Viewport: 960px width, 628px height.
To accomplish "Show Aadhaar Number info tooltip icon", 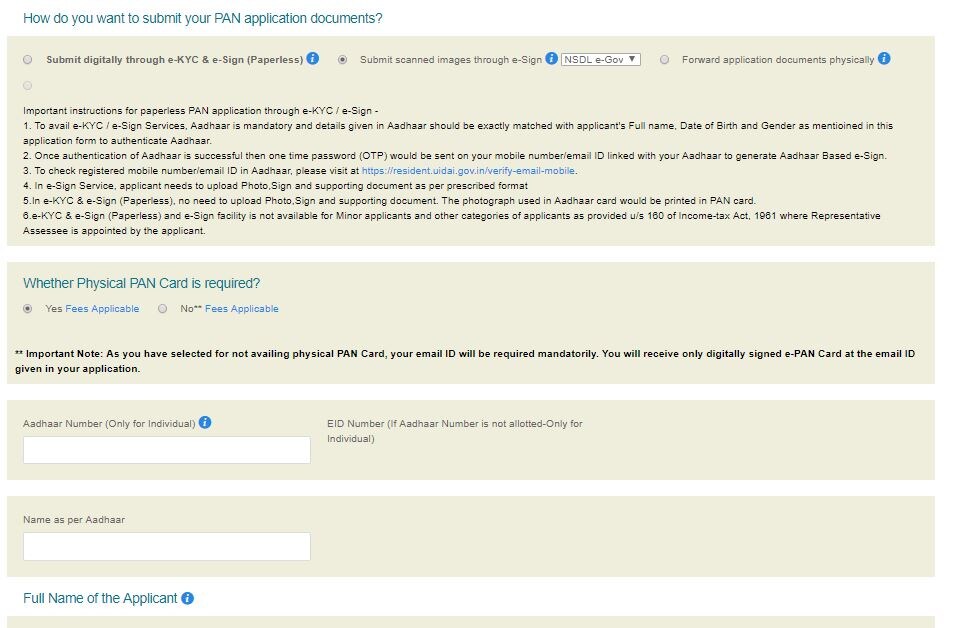I will coord(205,422).
